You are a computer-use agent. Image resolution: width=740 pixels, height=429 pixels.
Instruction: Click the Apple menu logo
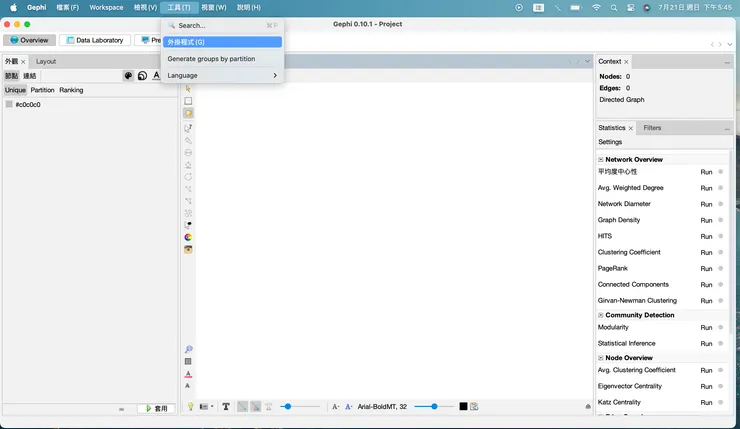click(x=14, y=8)
